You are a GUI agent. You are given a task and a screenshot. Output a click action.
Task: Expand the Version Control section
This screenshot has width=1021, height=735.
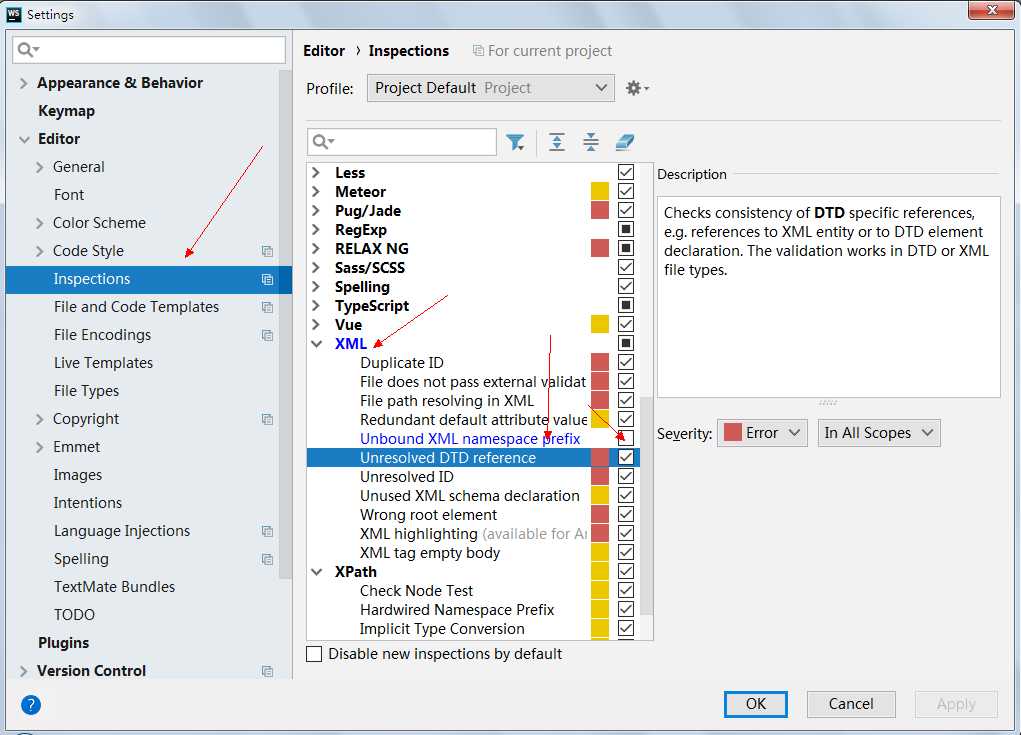tap(23, 671)
